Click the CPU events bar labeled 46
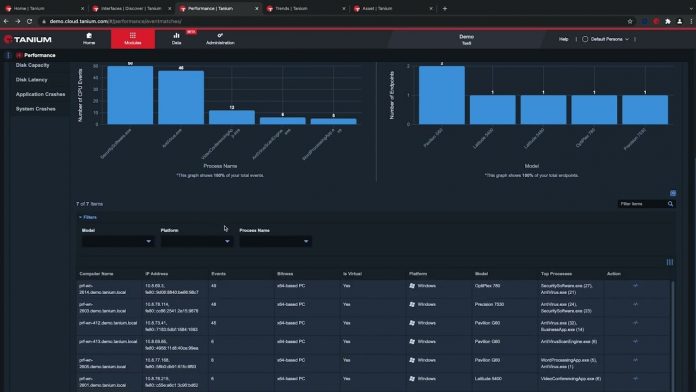Viewport: 696px width, 392px height. (181, 97)
